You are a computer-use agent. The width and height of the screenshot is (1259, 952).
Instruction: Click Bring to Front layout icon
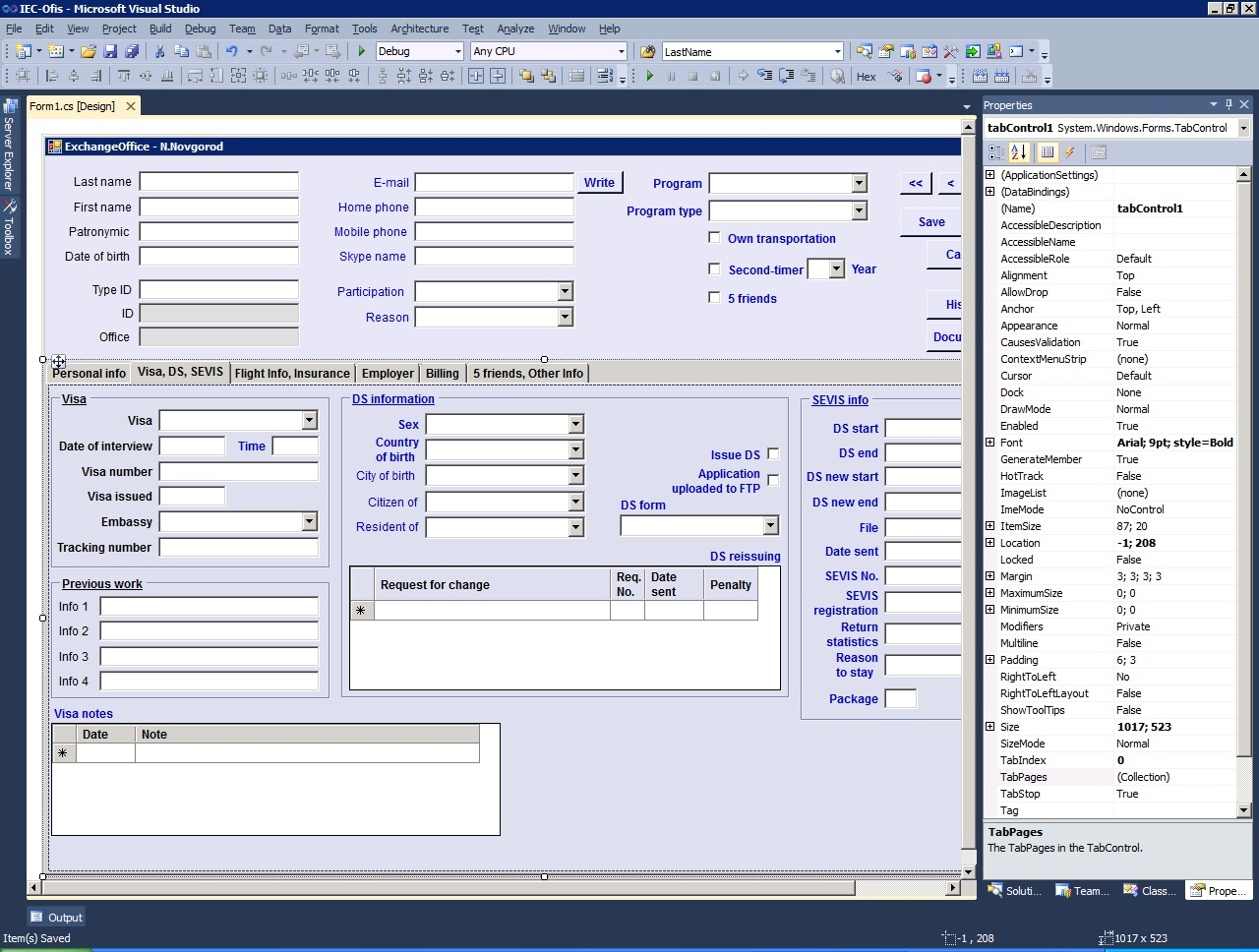[x=527, y=76]
